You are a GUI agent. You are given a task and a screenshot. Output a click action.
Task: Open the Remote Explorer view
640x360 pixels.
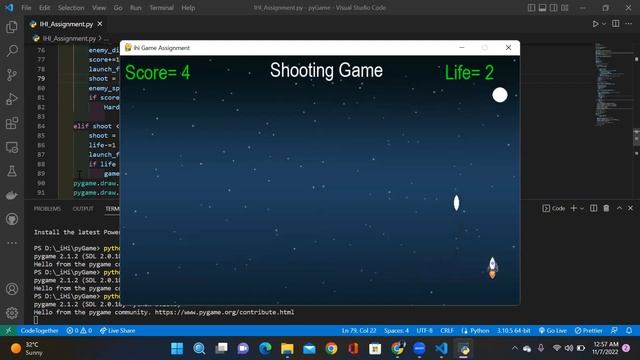point(12,147)
